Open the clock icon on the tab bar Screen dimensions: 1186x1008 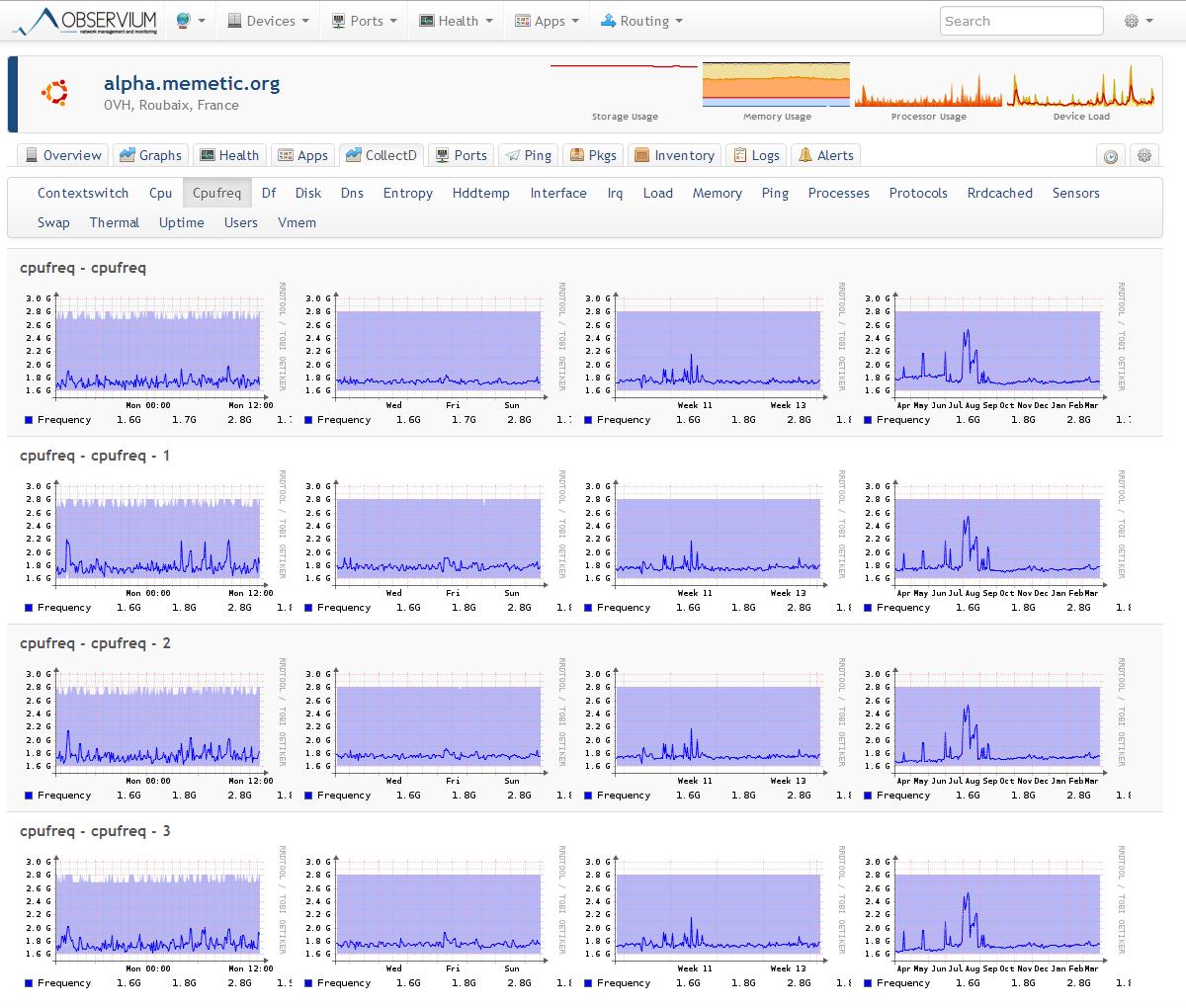[x=1111, y=156]
